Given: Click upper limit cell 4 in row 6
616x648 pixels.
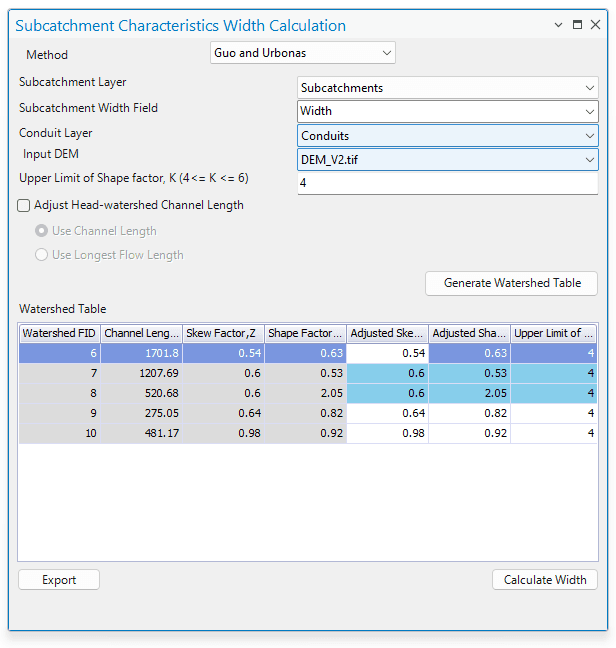Looking at the screenshot, I should tap(554, 353).
